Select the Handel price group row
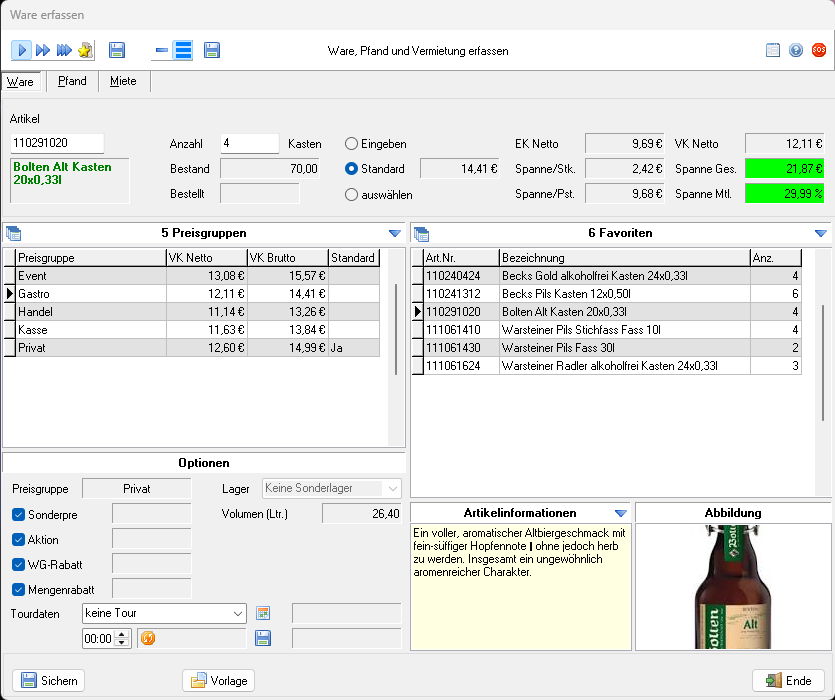 click(x=192, y=312)
